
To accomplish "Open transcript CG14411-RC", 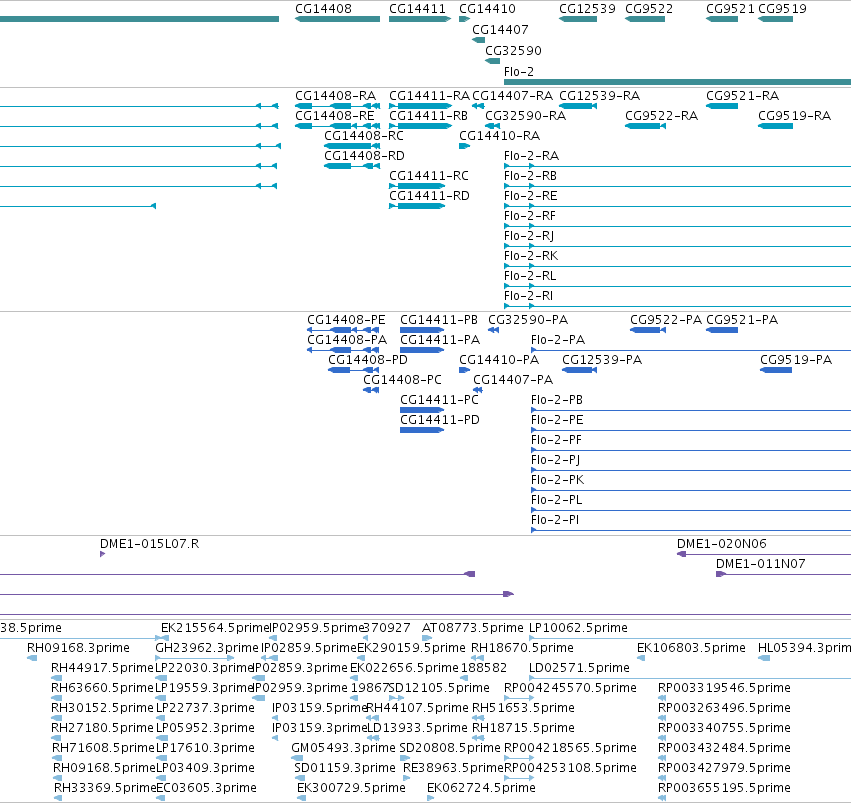I will [x=429, y=176].
